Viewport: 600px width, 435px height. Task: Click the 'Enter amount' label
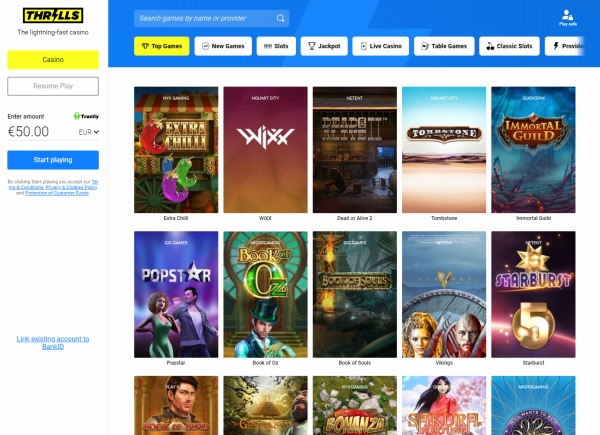(26, 116)
